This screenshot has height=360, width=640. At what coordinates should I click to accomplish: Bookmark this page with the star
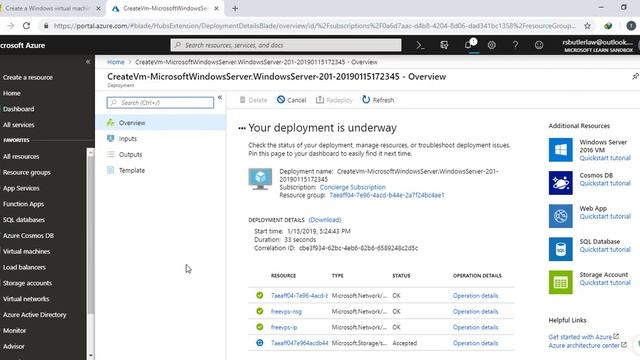click(x=587, y=26)
